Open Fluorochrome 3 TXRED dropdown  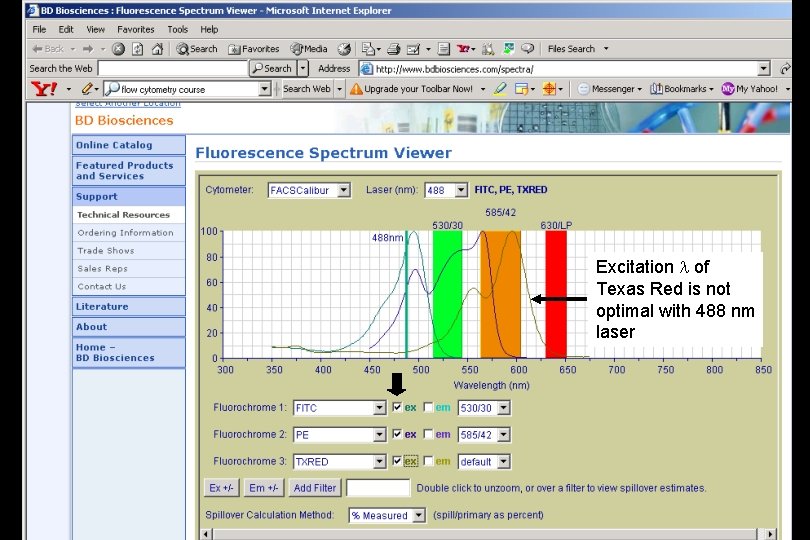(339, 461)
